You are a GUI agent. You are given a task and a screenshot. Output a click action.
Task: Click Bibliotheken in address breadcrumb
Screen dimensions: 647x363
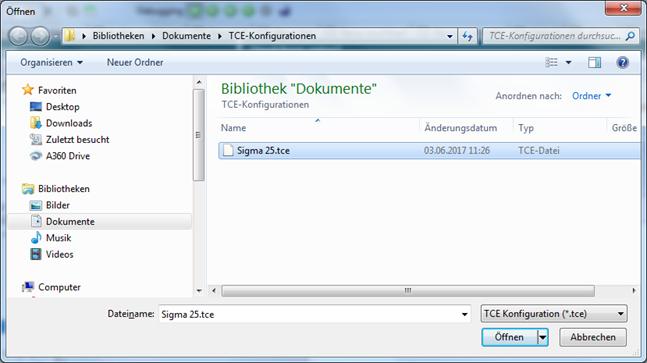118,36
